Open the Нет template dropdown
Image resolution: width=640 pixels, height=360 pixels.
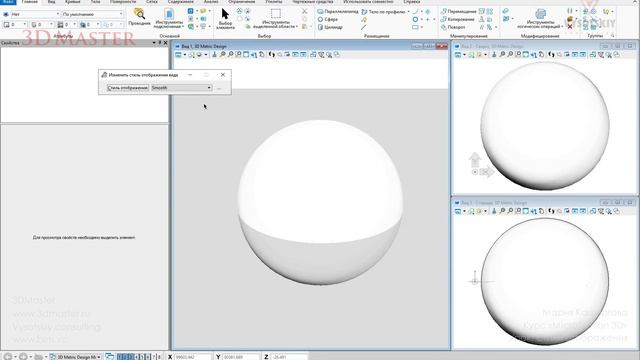pyautogui.click(x=35, y=14)
